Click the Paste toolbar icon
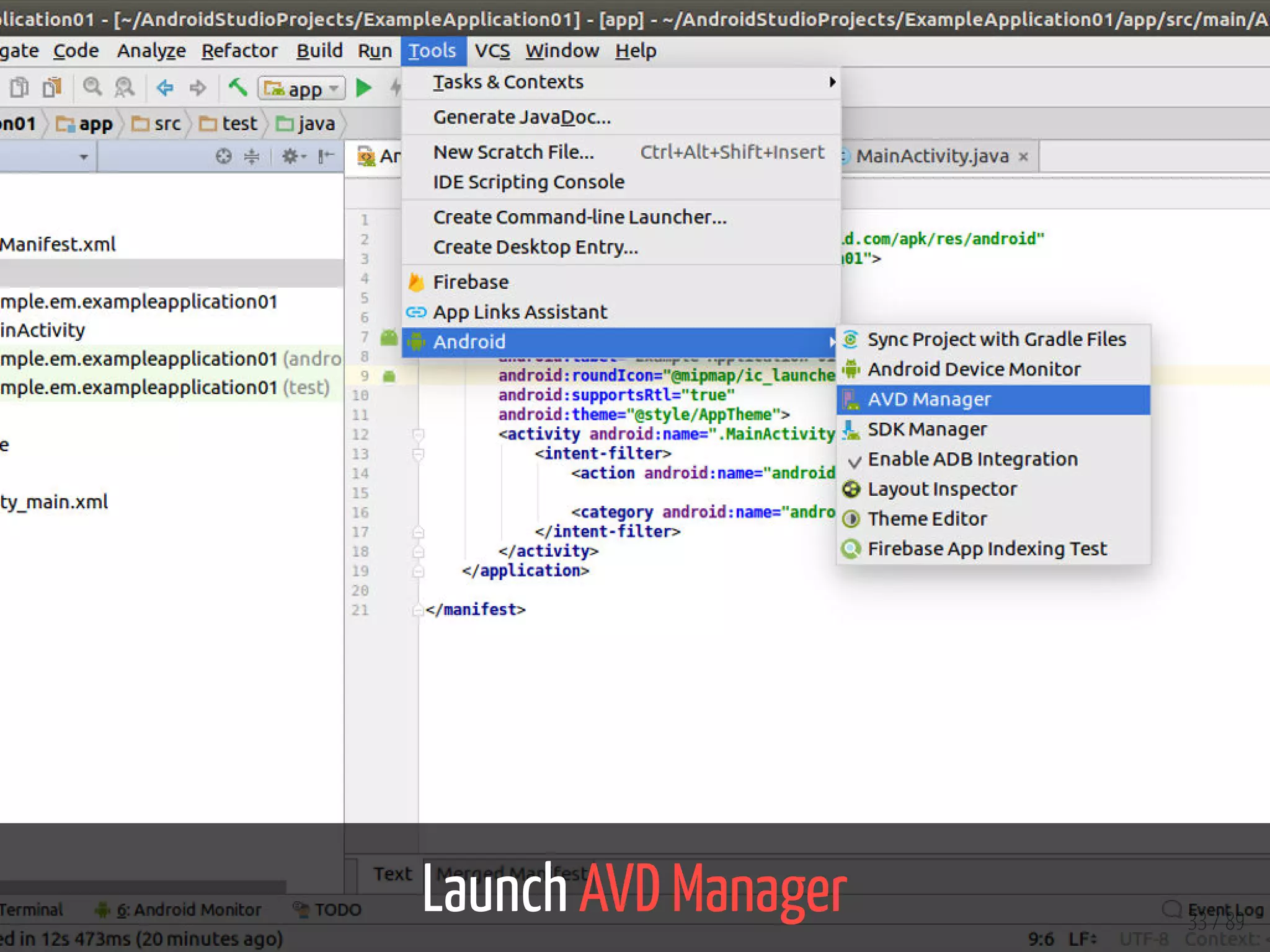1270x952 pixels. pos(52,87)
